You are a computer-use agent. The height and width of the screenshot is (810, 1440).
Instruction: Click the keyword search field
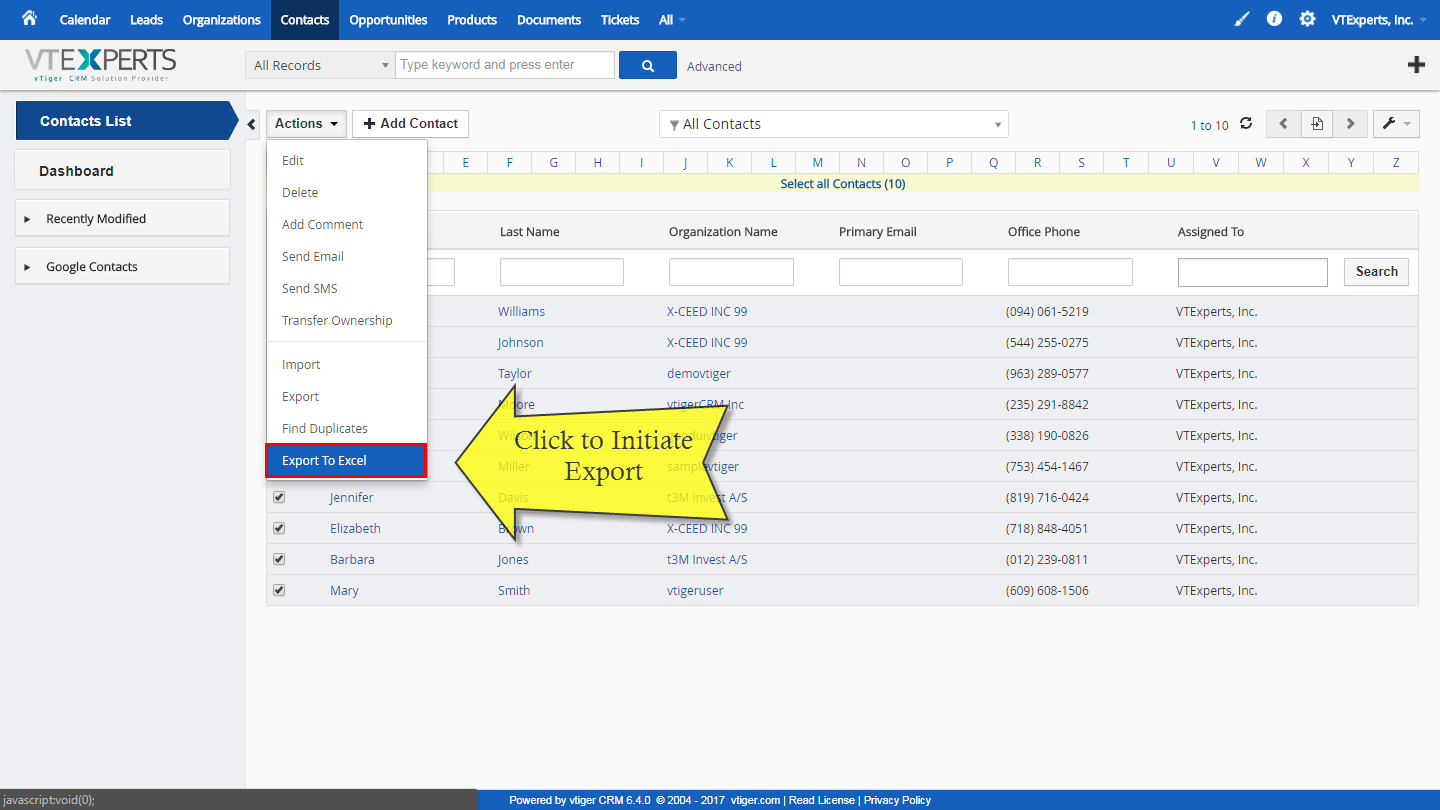[505, 65]
